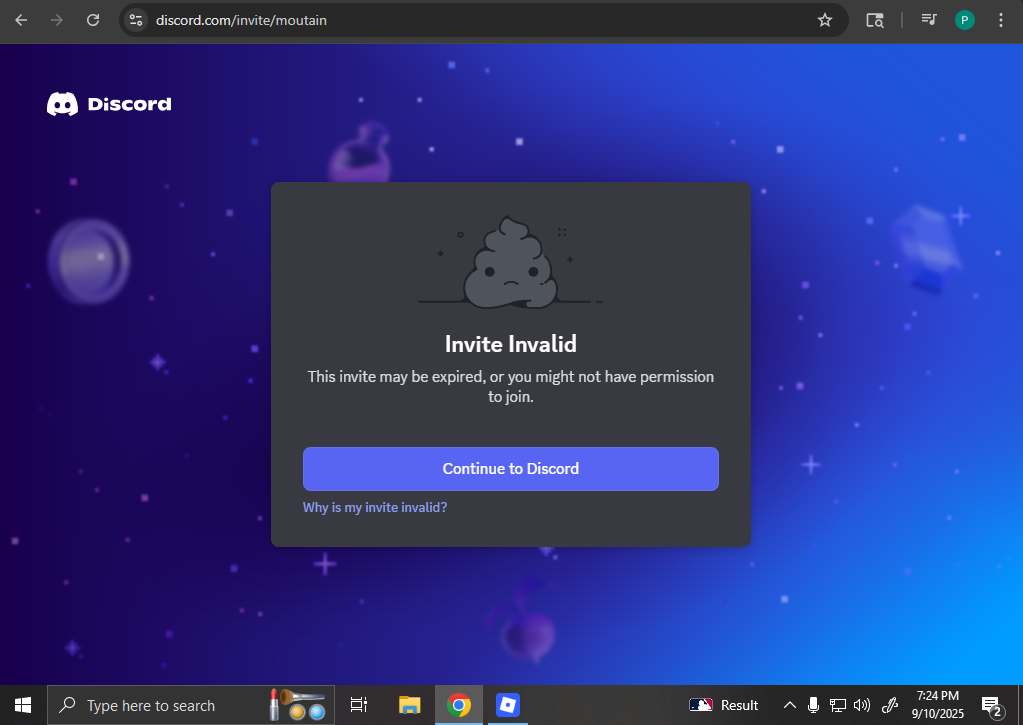Click the Invite Invalid heading text
Screen dimensions: 1023x725
(x=511, y=344)
